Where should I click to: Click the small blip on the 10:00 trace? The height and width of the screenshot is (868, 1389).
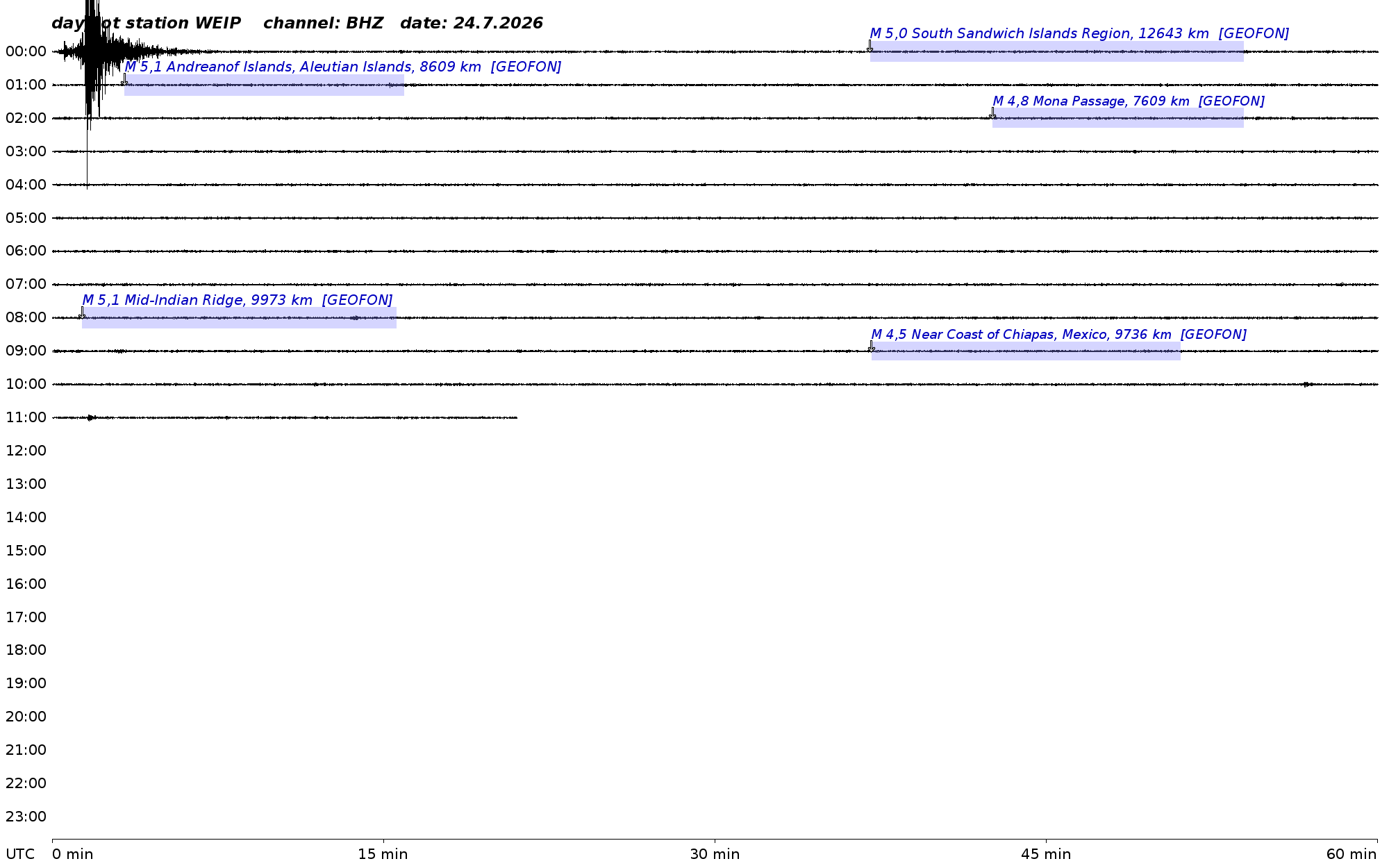(x=1307, y=384)
